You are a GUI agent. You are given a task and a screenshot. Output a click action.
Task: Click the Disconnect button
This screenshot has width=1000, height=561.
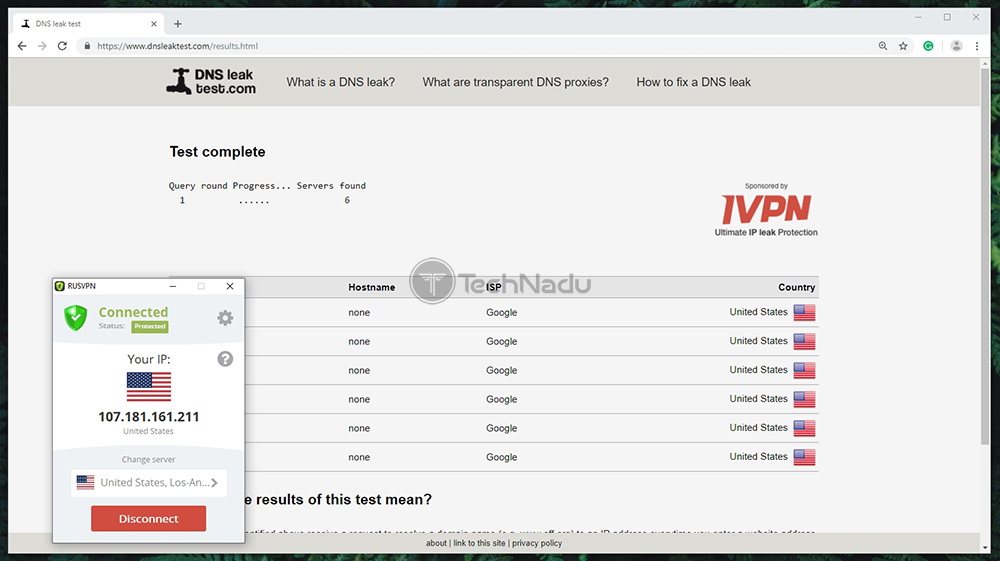coord(149,518)
